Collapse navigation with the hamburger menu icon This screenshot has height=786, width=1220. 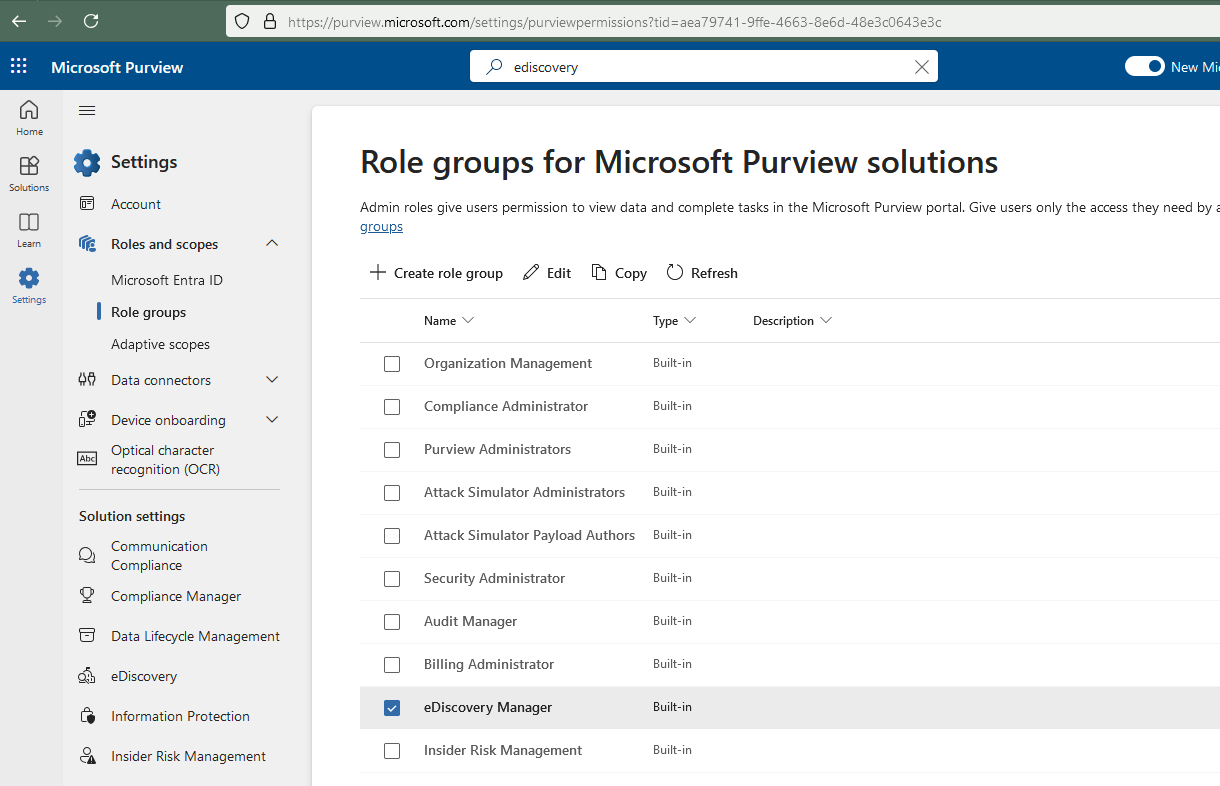point(87,110)
